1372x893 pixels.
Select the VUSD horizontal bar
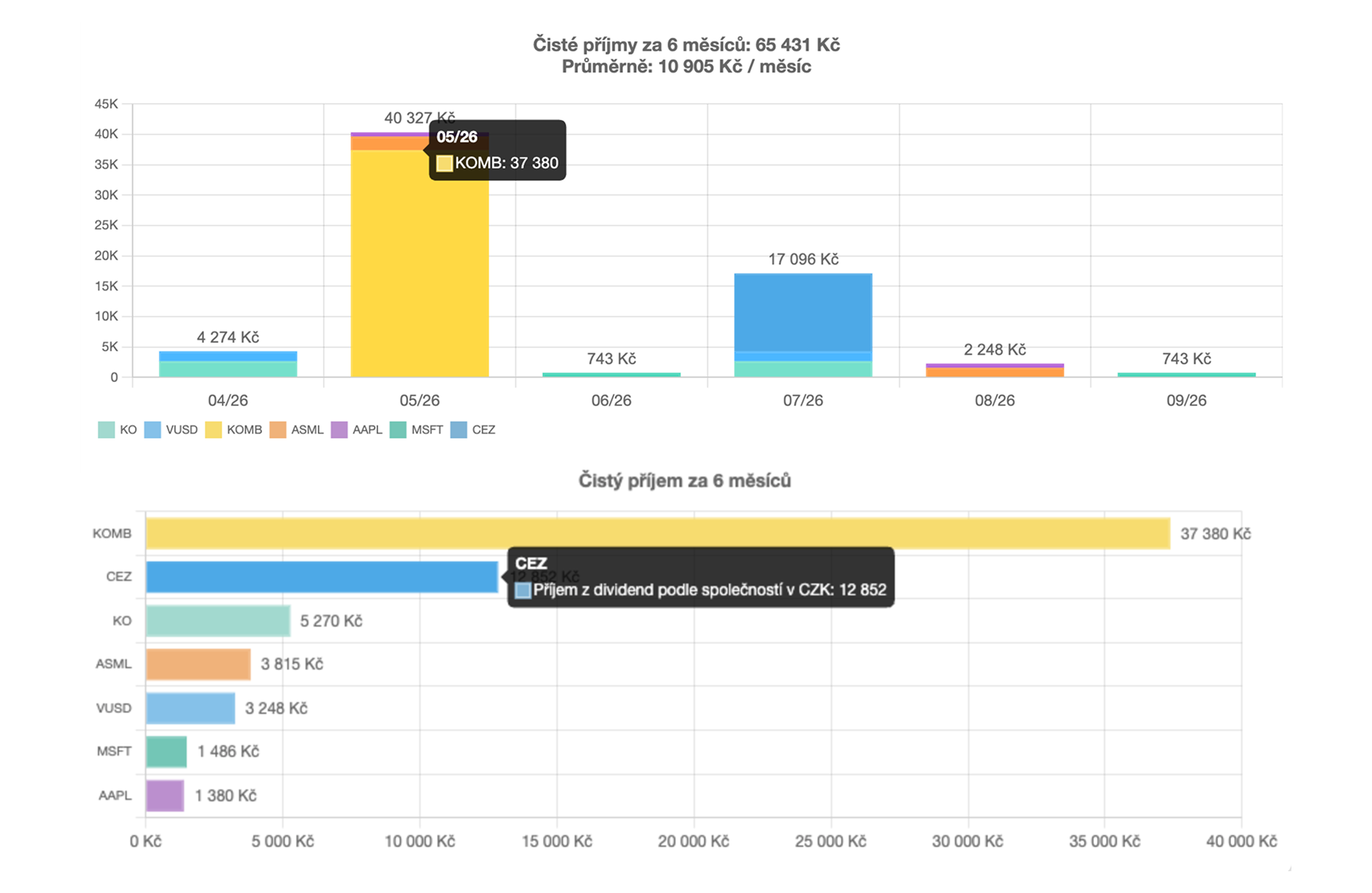click(x=190, y=708)
